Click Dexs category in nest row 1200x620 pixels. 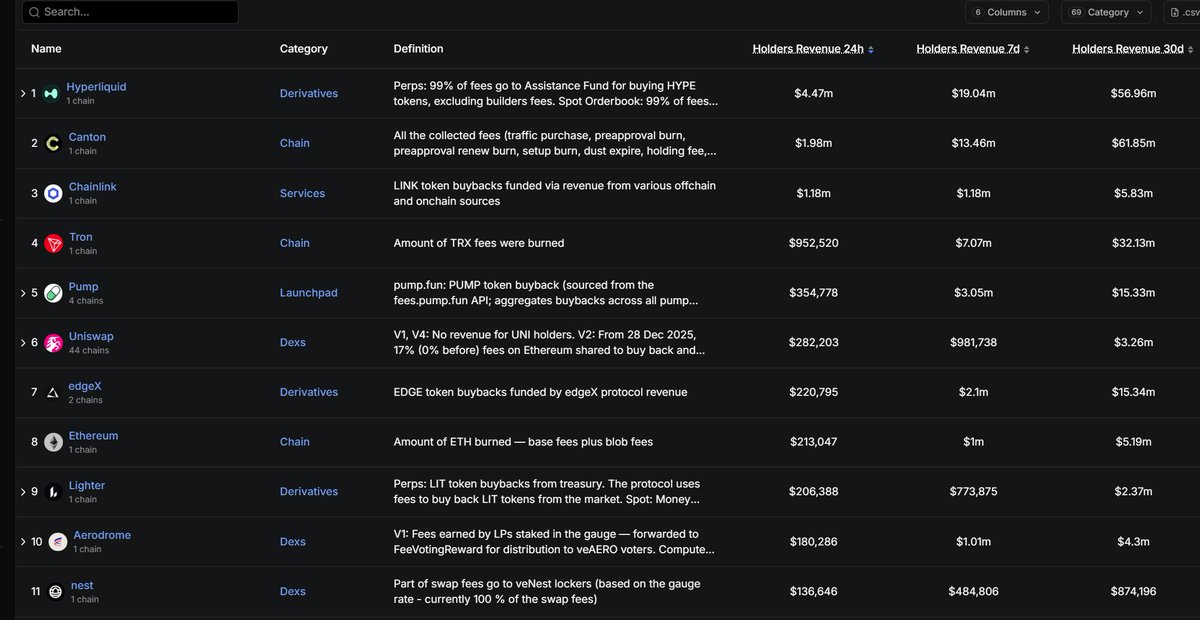[x=293, y=591]
